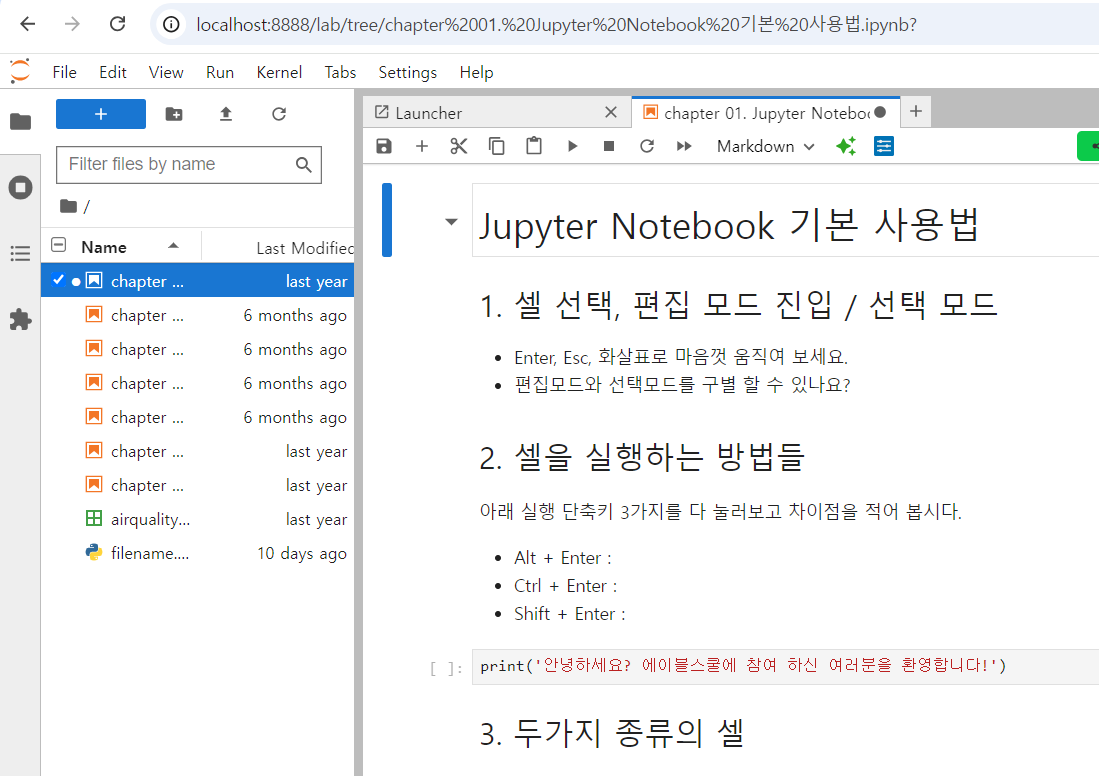
Task: Insert a cell below with plus icon
Action: point(422,146)
